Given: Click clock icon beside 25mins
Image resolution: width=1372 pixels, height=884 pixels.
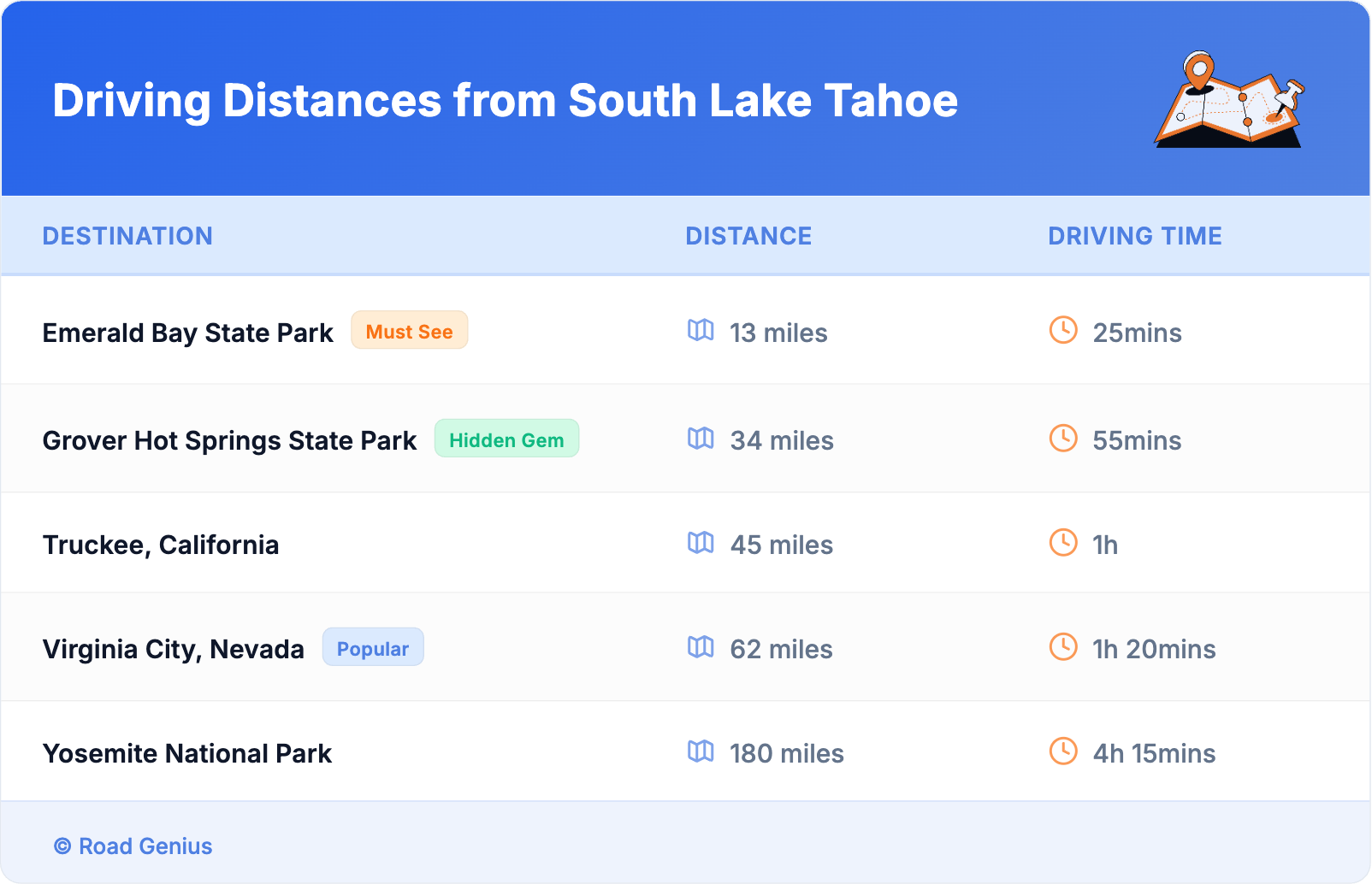Looking at the screenshot, I should (x=1063, y=330).
